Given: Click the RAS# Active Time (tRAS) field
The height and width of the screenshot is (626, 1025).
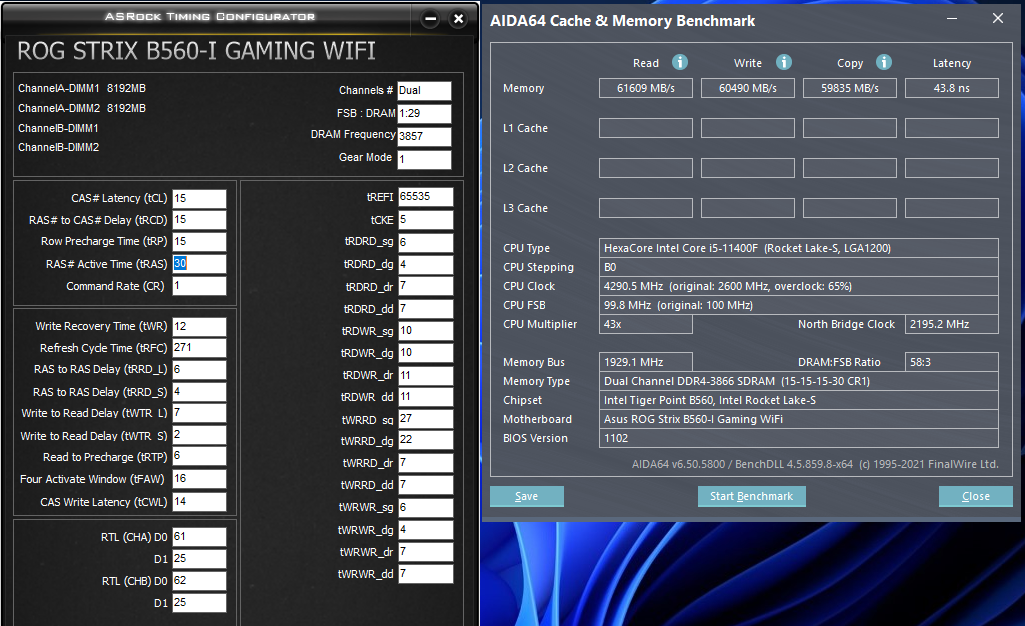Looking at the screenshot, I should click(x=199, y=264).
